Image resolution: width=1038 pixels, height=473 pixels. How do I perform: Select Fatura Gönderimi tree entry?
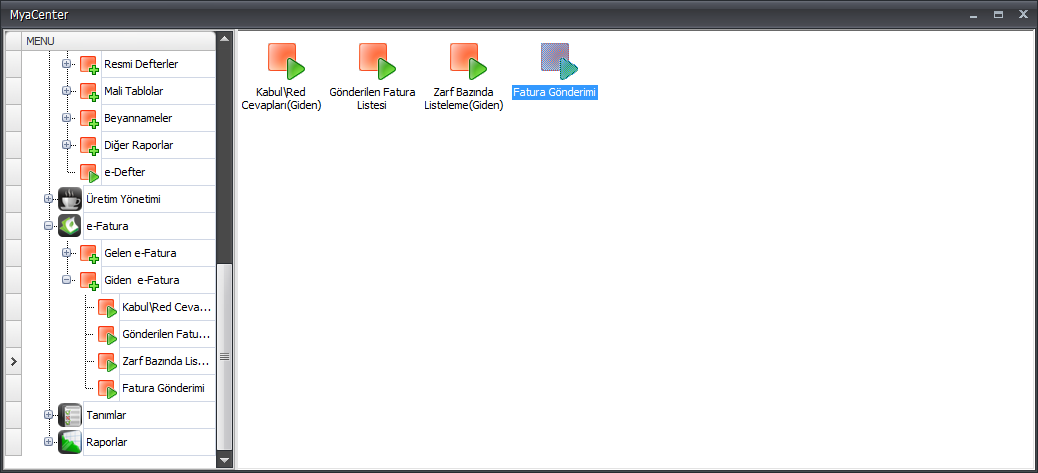[164, 388]
